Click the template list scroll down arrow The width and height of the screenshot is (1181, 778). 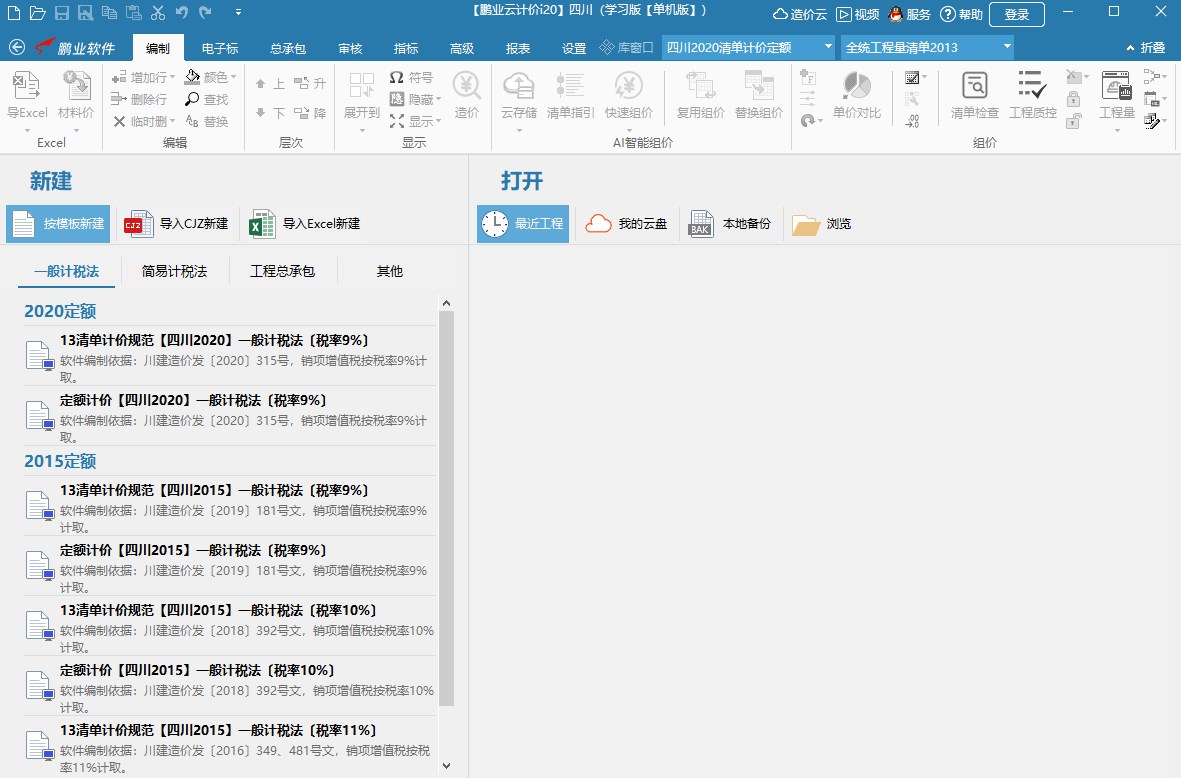point(447,766)
